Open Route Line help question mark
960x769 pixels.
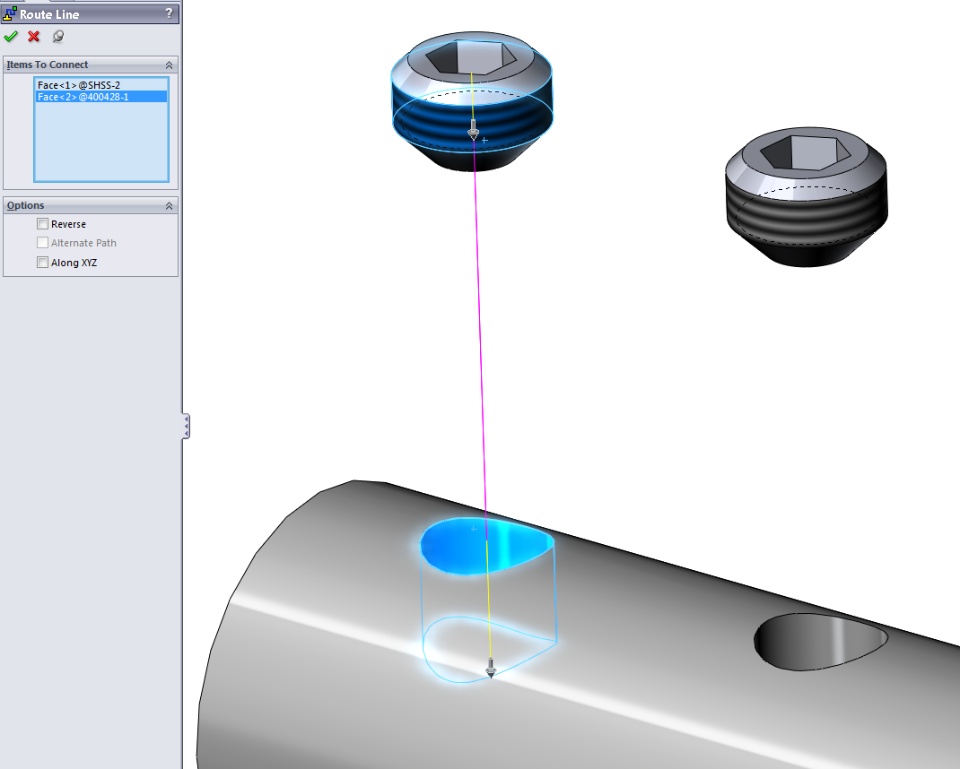[169, 13]
